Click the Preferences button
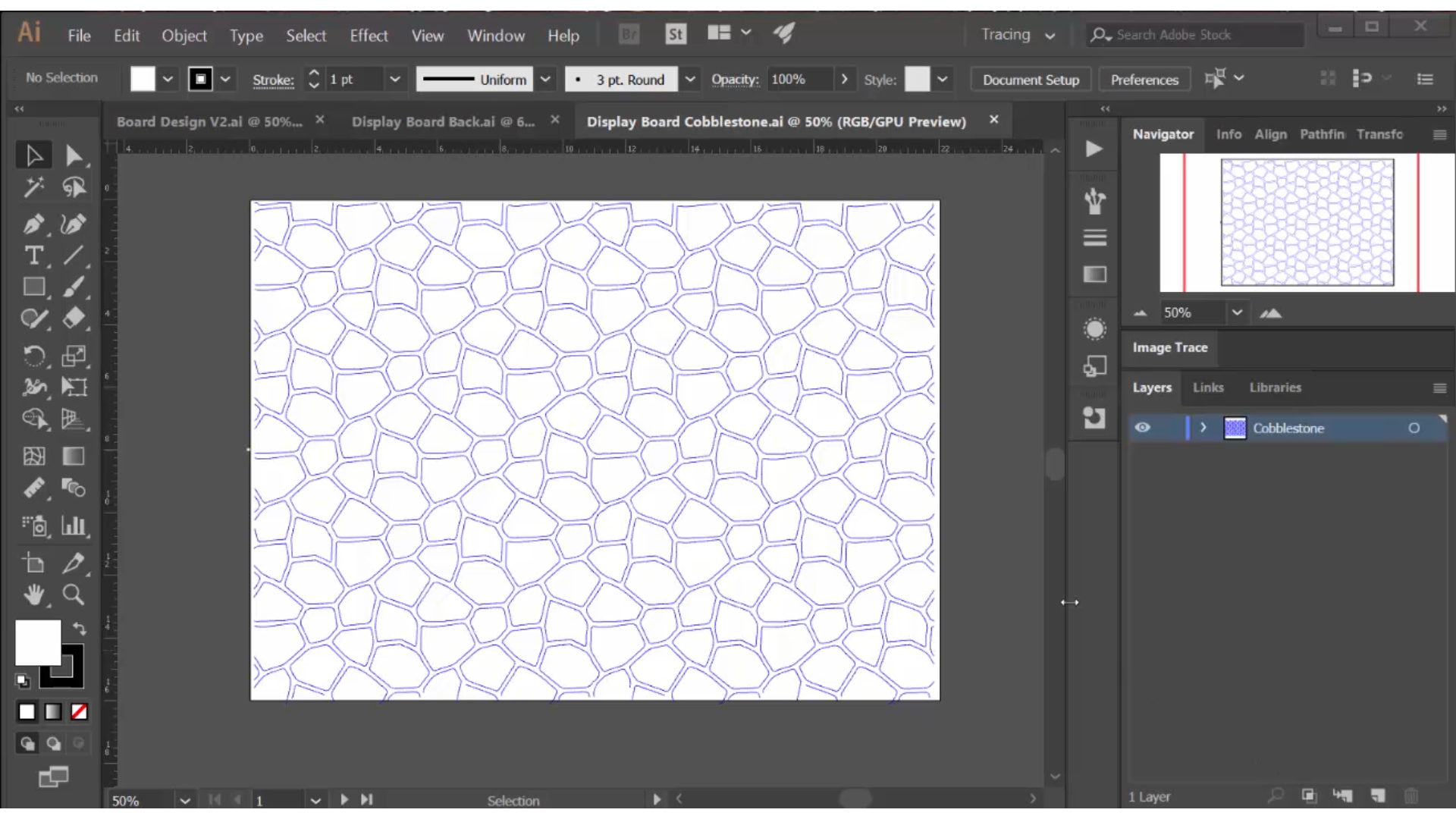This screenshot has height=819, width=1456. coord(1145,79)
